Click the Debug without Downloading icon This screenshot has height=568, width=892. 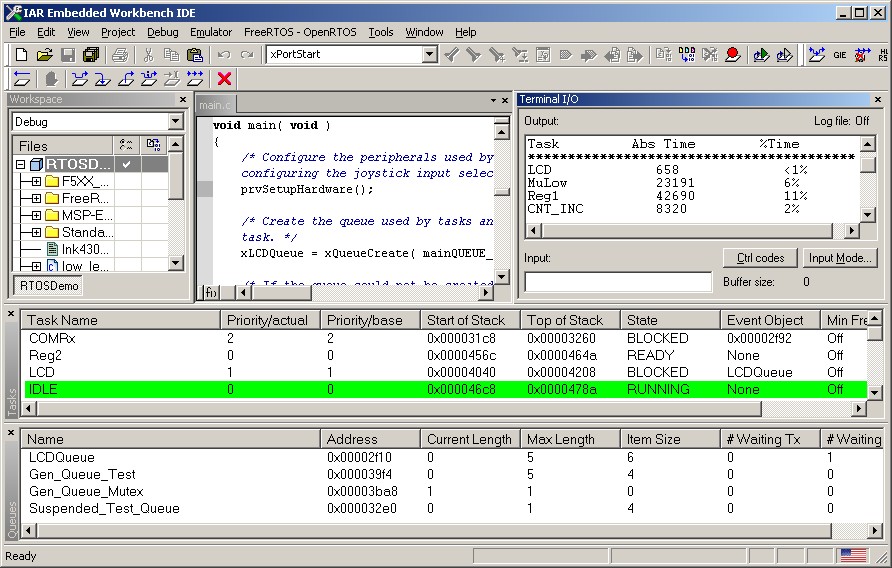(784, 55)
